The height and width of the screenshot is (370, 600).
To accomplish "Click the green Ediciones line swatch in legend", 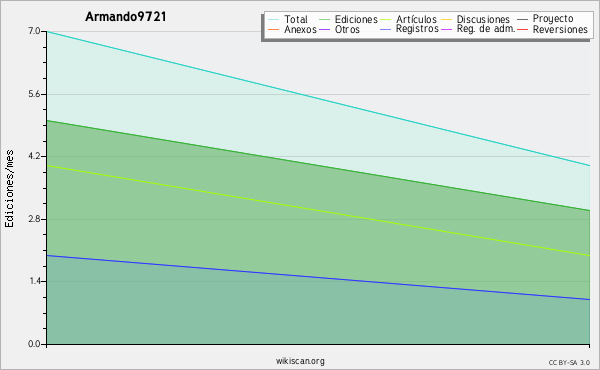I will (324, 20).
